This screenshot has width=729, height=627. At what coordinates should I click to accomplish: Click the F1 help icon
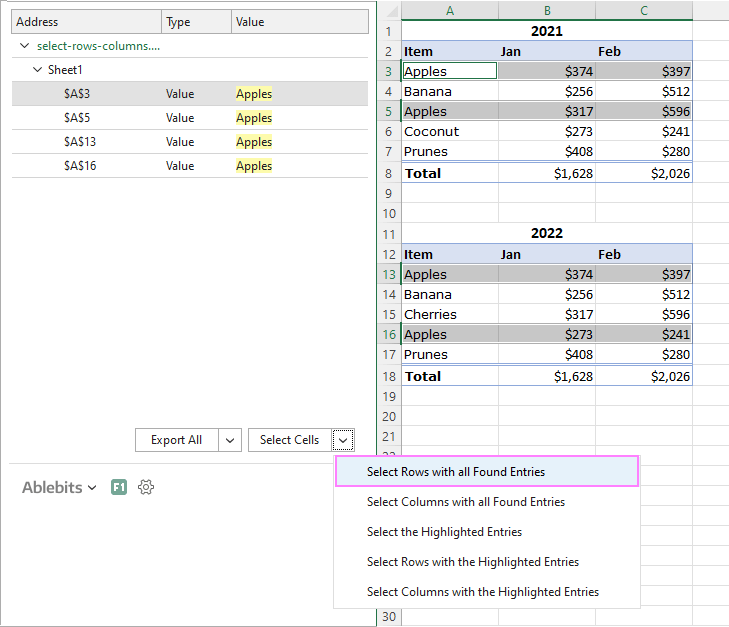[x=119, y=487]
